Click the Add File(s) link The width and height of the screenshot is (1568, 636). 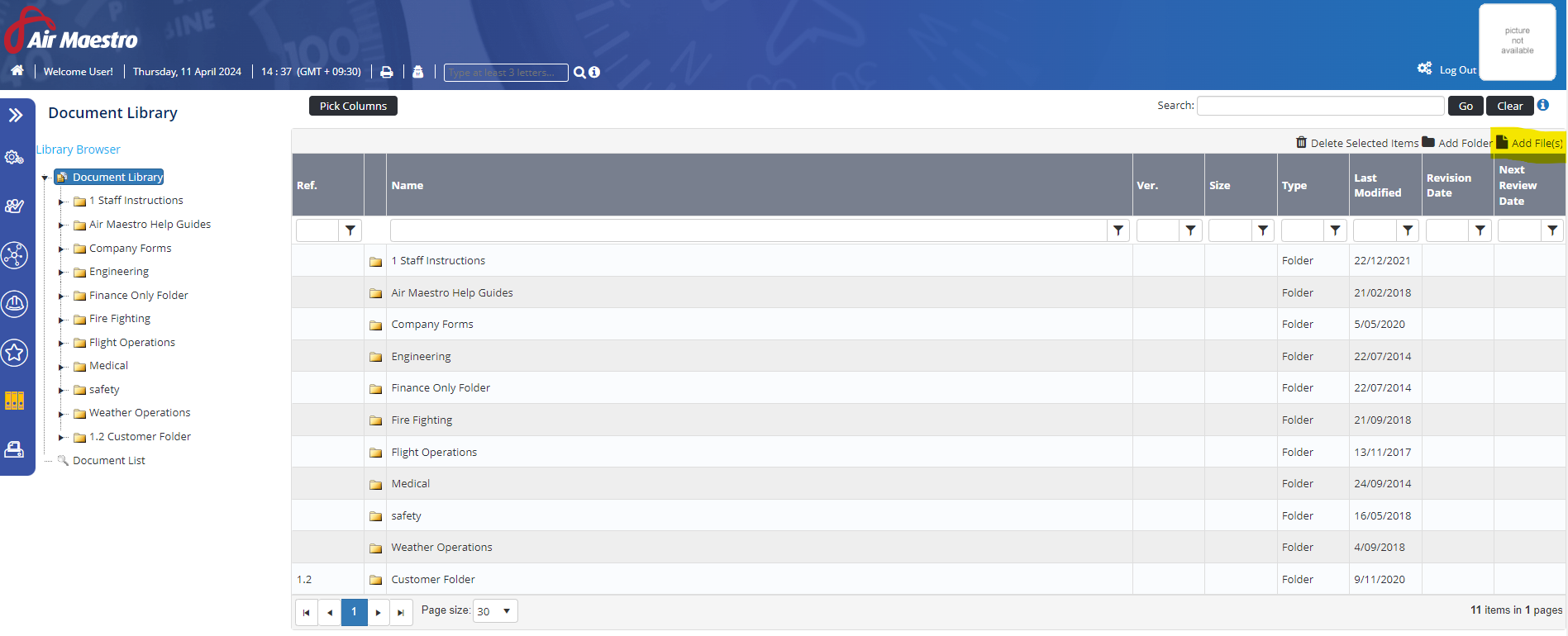pyautogui.click(x=1529, y=143)
